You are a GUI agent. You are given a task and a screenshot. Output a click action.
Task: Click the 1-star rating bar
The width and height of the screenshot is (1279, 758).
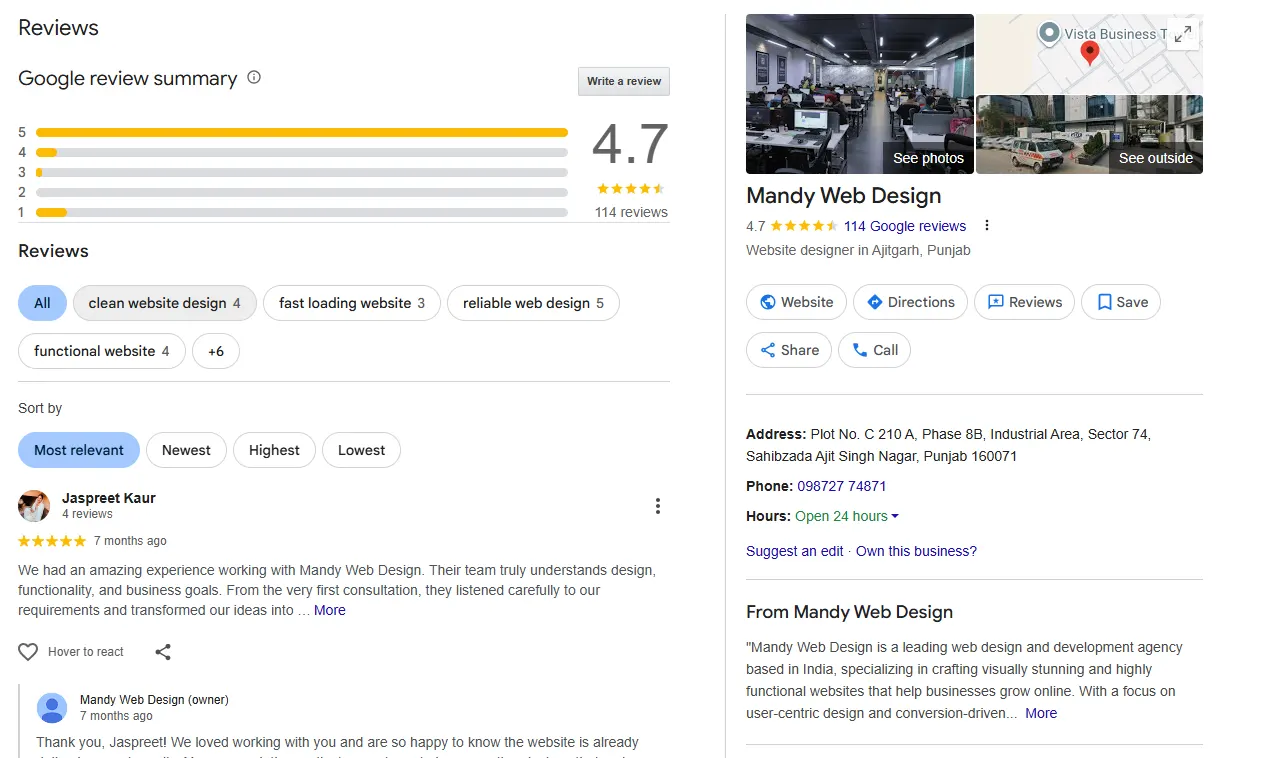pos(302,212)
